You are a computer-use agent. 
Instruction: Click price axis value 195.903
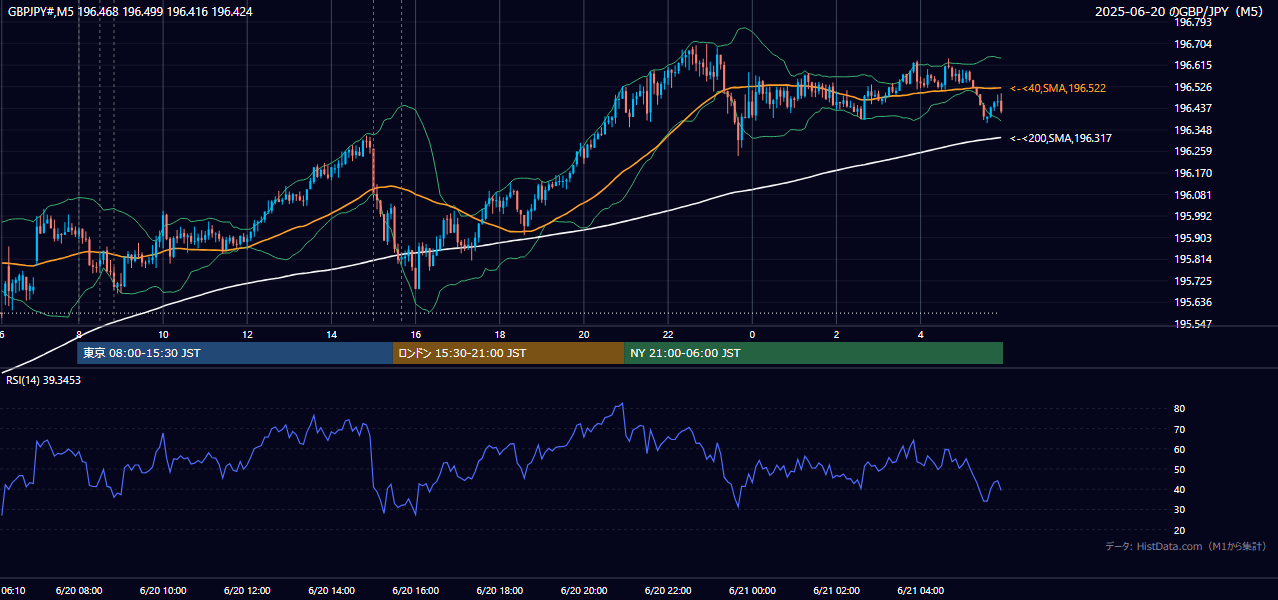point(1193,238)
